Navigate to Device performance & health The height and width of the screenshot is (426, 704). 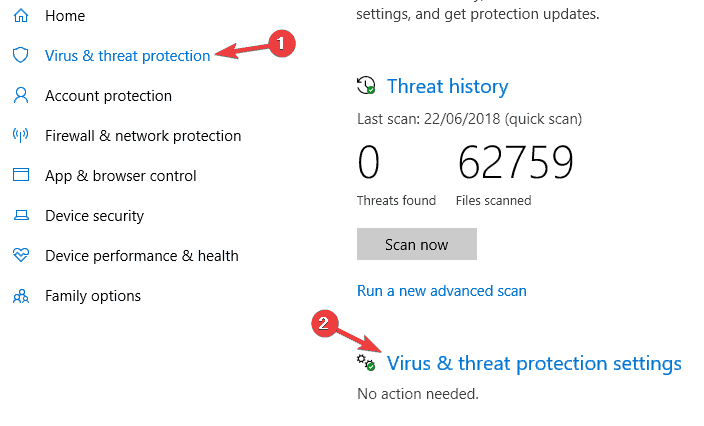pyautogui.click(x=141, y=256)
